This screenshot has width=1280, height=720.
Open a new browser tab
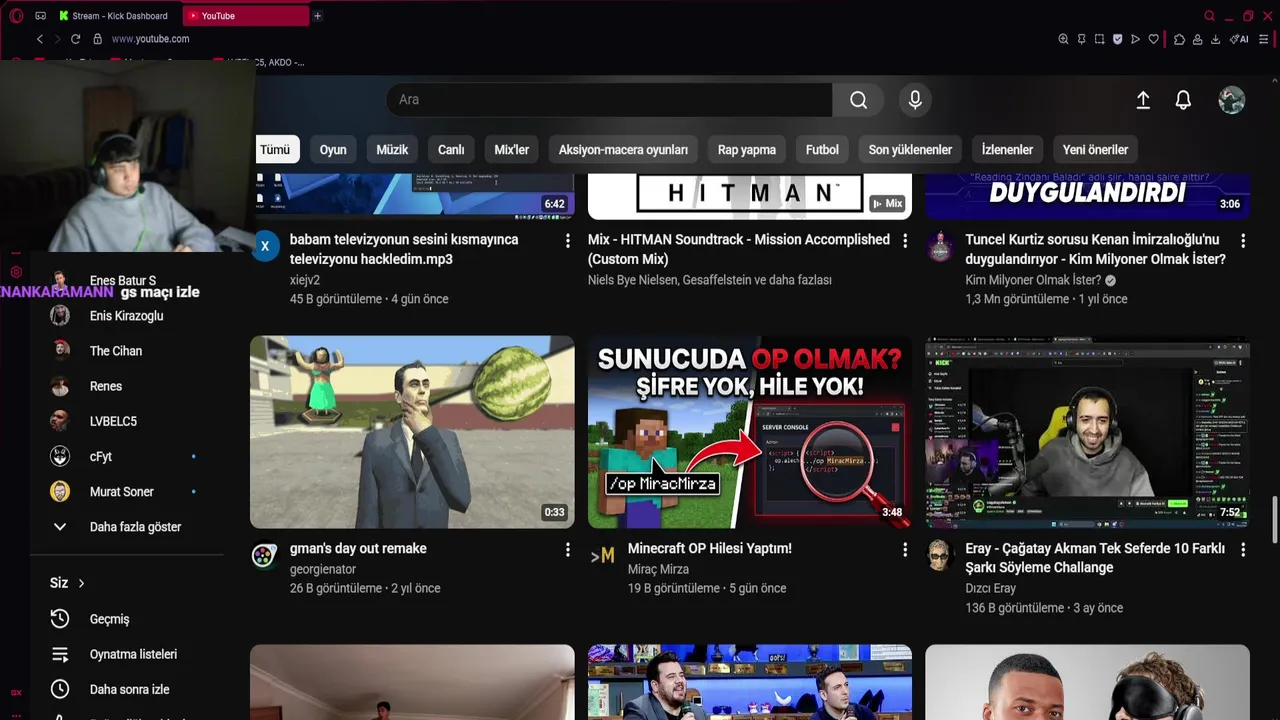pos(317,16)
